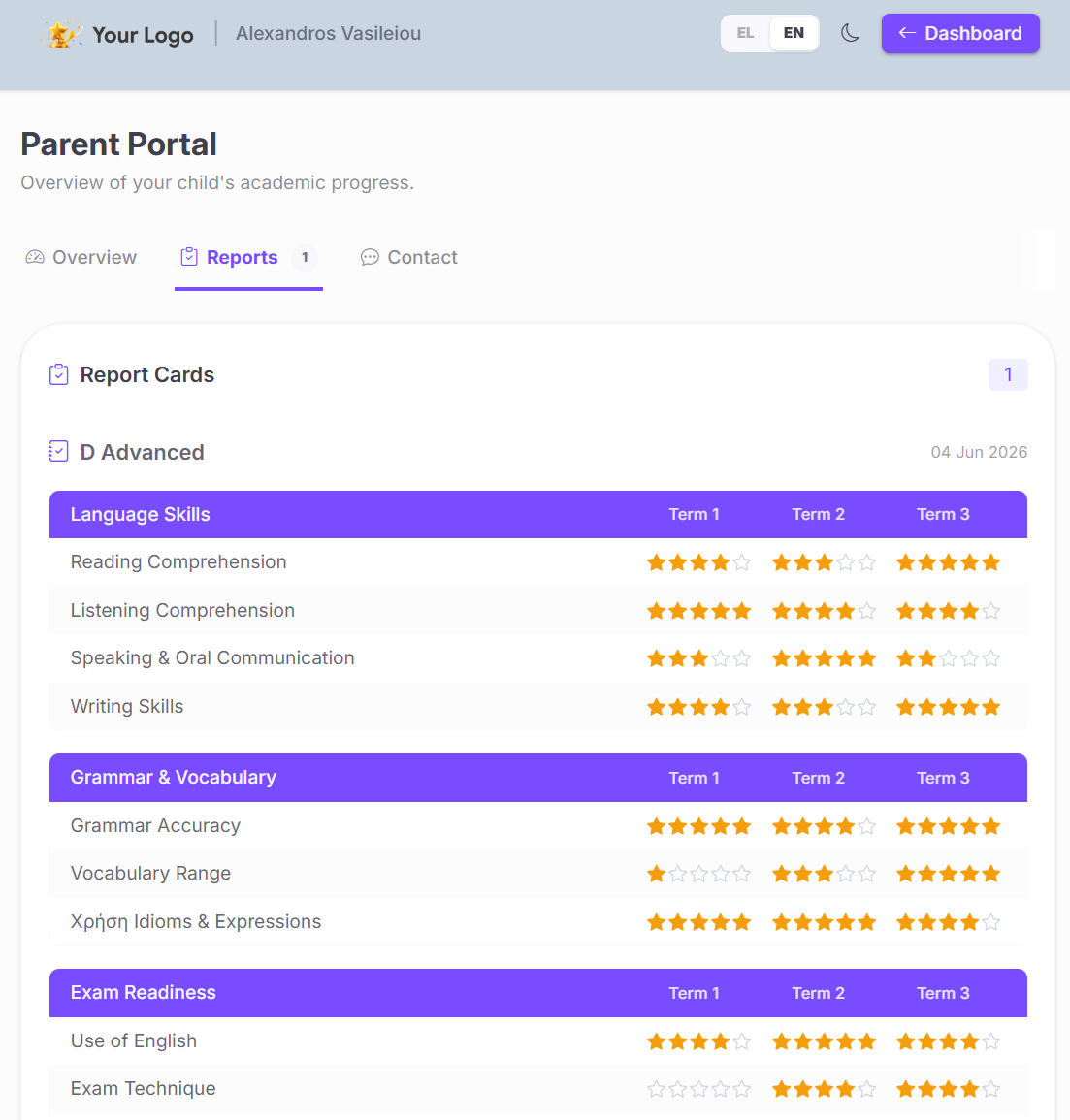The height and width of the screenshot is (1120, 1070).
Task: Click Grammar Accuracy Term 2 star rating
Action: click(x=825, y=826)
